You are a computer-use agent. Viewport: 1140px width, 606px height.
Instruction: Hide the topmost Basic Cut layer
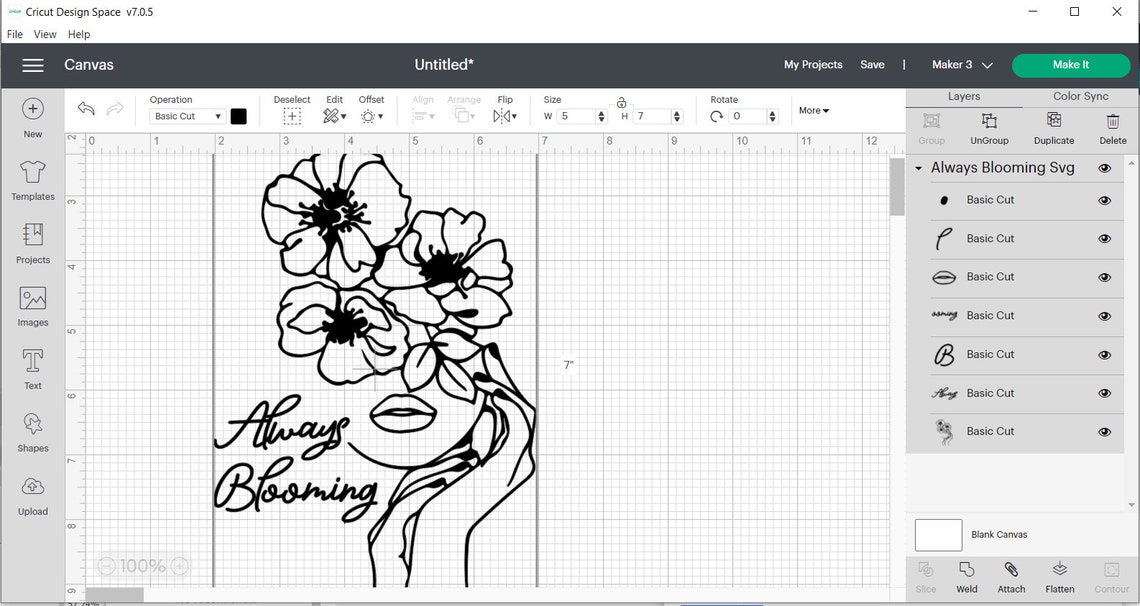[x=1104, y=200]
